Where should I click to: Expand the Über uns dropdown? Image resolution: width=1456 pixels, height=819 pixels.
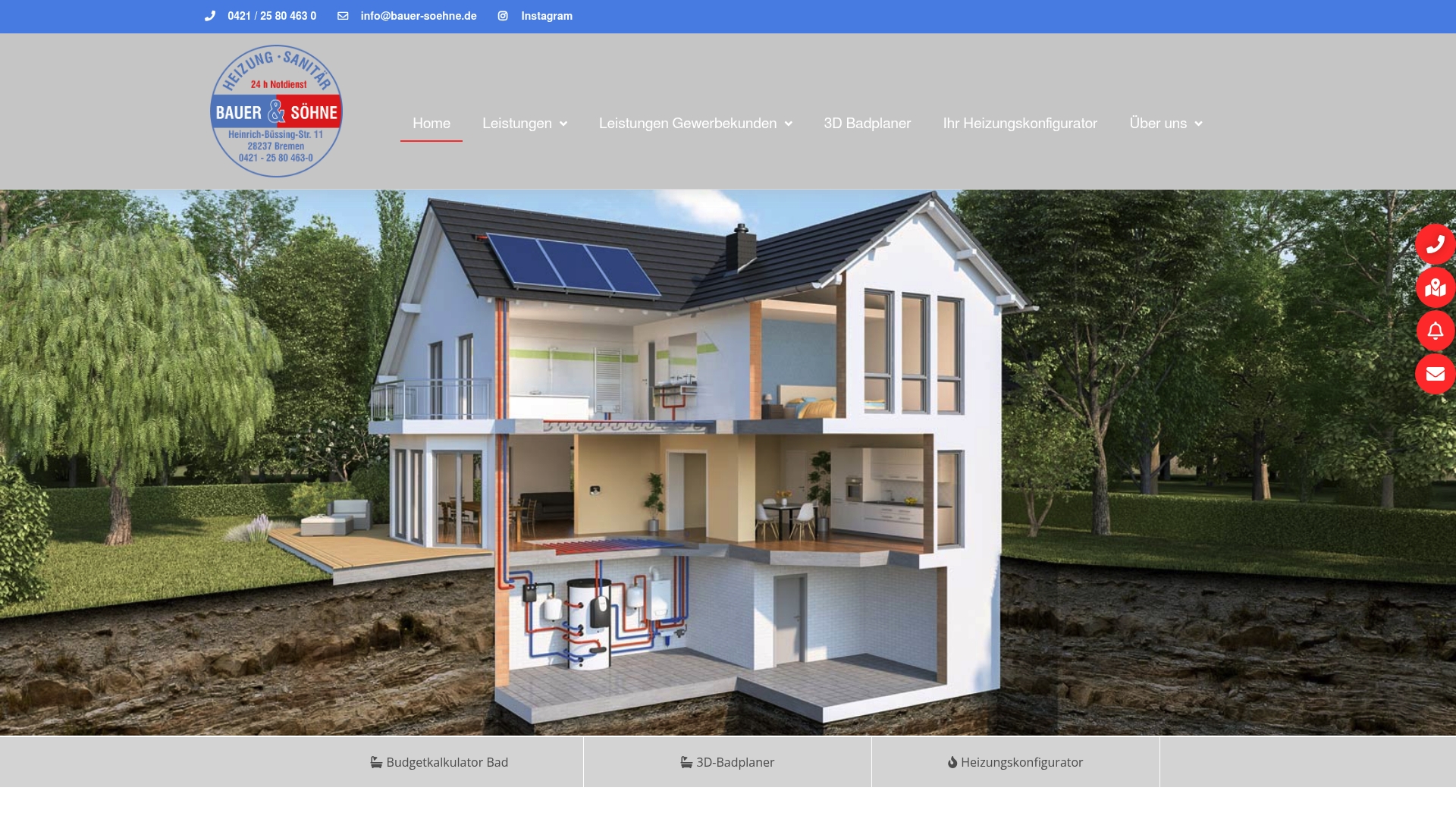[x=1198, y=124]
